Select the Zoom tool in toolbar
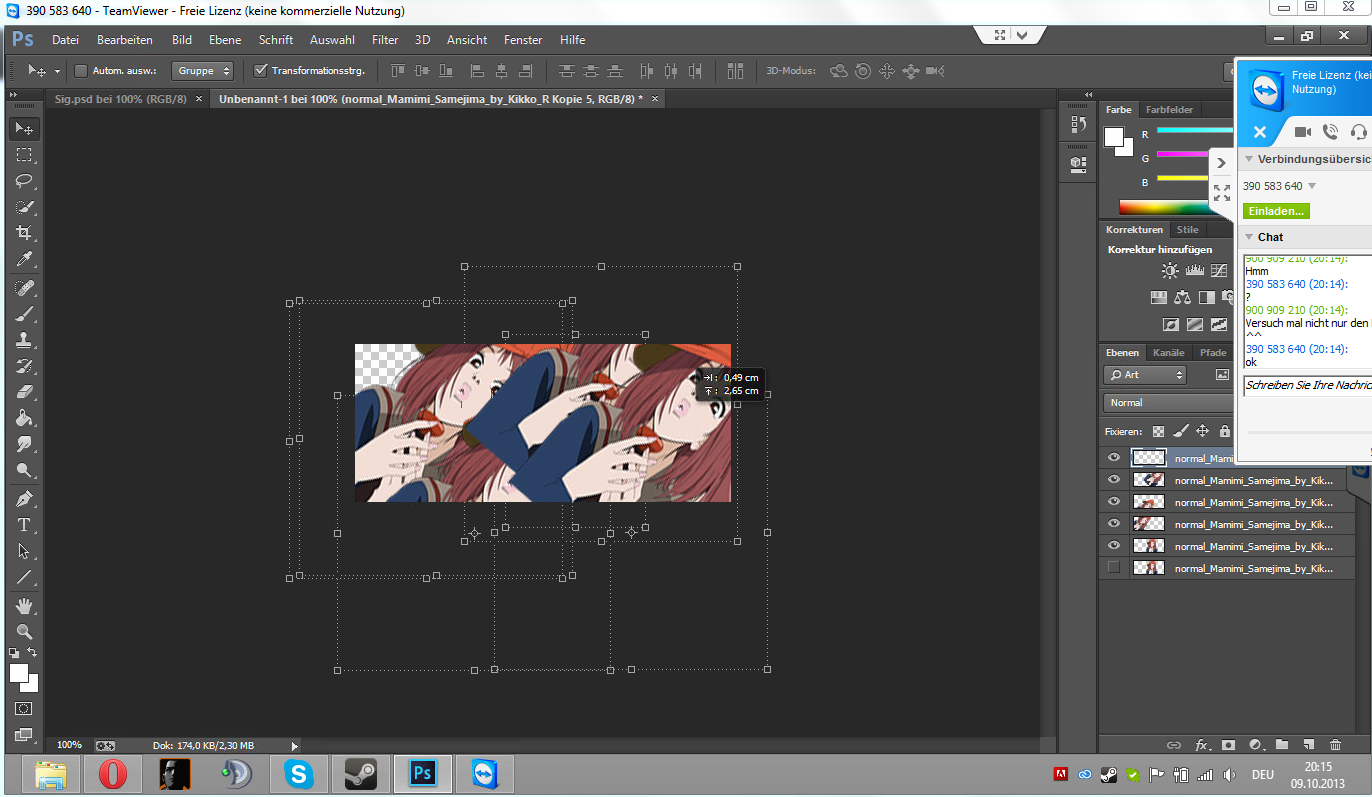 point(24,632)
